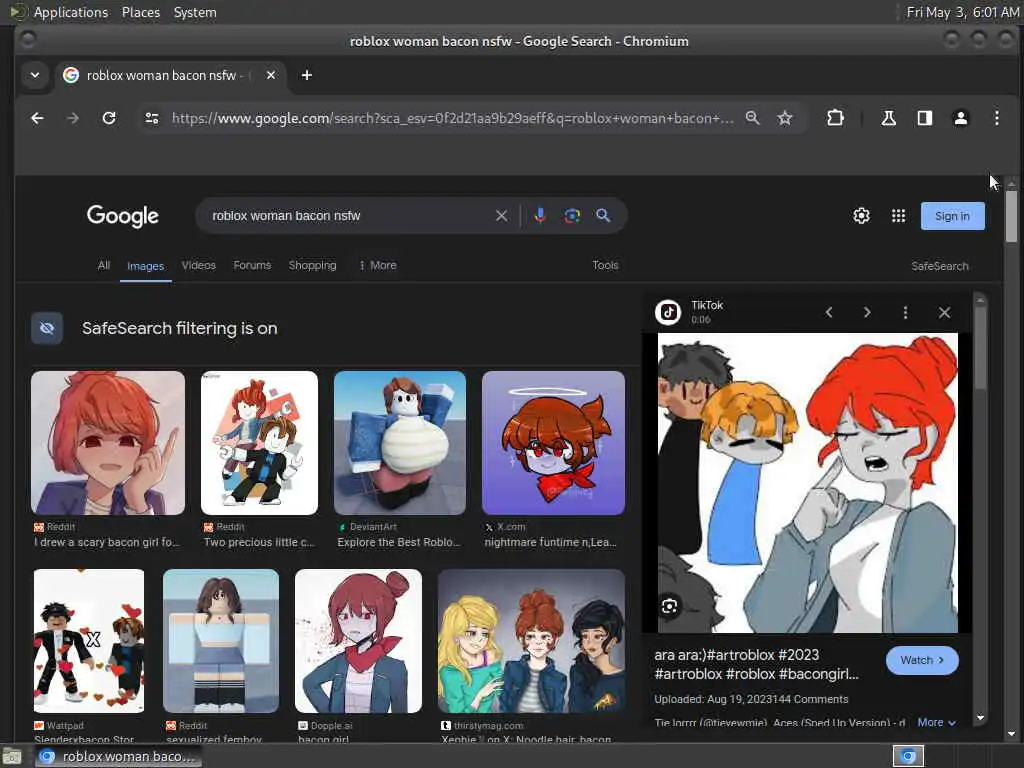This screenshot has height=768, width=1024.
Task: Click the main page vertical scrollbar
Action: [1011, 216]
